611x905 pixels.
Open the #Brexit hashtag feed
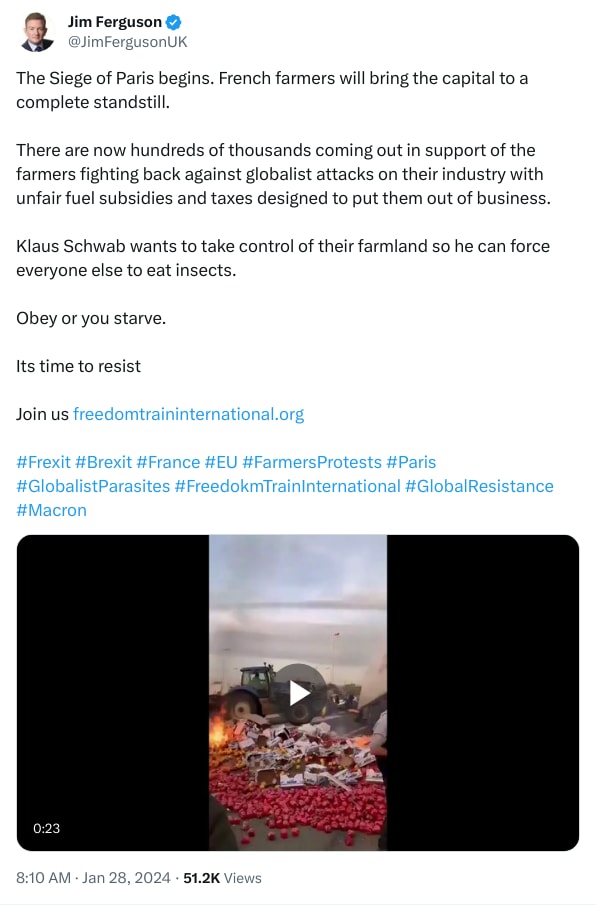(x=105, y=462)
